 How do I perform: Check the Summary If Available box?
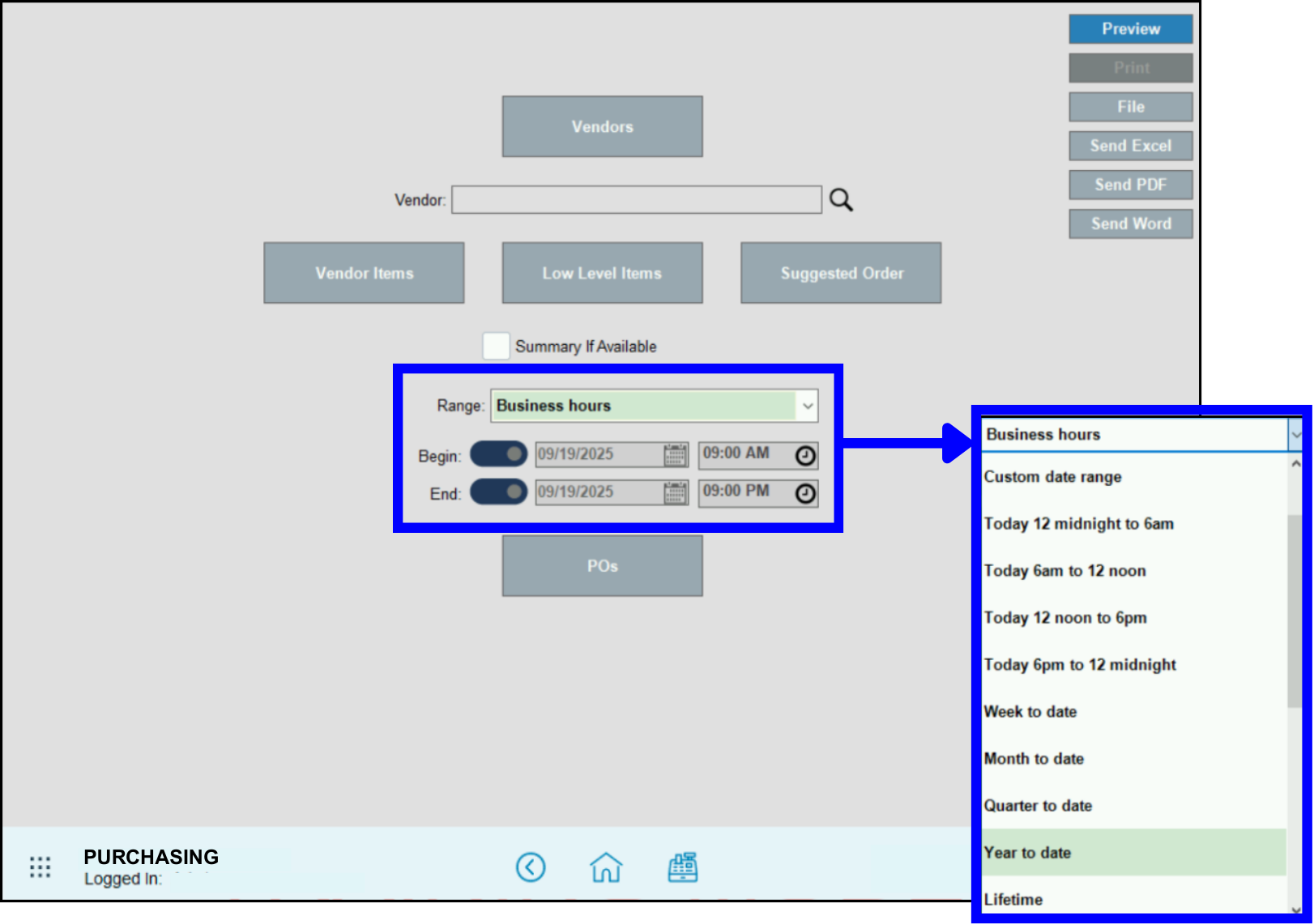coord(496,346)
